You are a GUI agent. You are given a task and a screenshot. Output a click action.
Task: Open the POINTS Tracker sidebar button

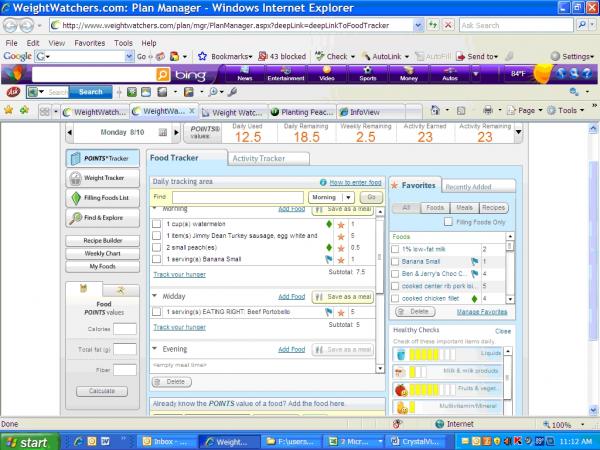point(103,158)
